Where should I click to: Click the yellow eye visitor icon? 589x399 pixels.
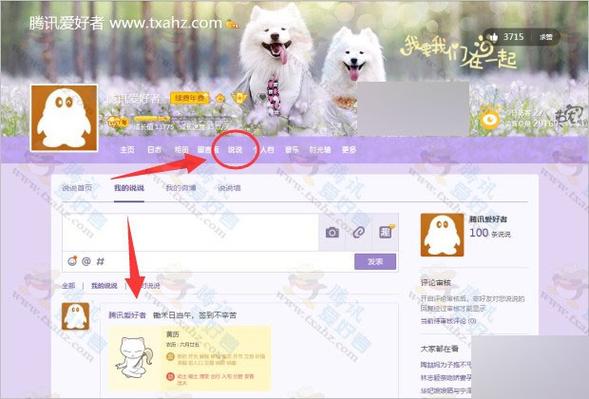pyautogui.click(x=490, y=119)
